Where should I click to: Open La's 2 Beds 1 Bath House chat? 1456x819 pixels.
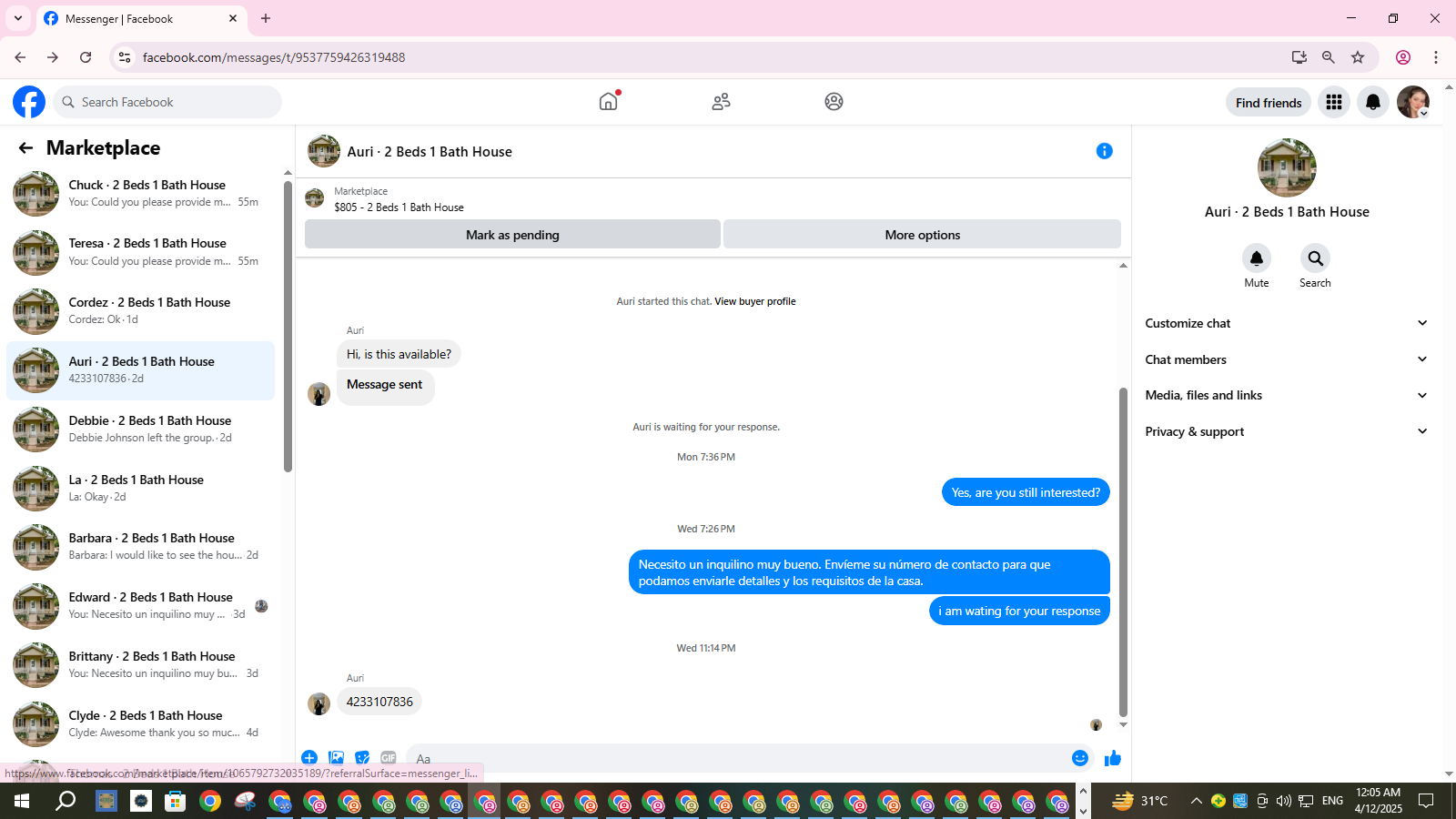click(x=141, y=489)
